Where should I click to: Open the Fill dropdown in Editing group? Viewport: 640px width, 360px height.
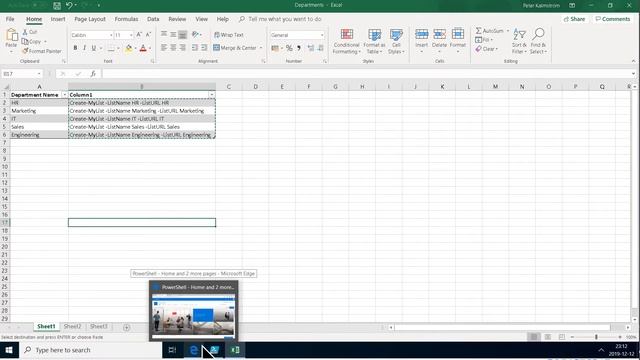484,40
